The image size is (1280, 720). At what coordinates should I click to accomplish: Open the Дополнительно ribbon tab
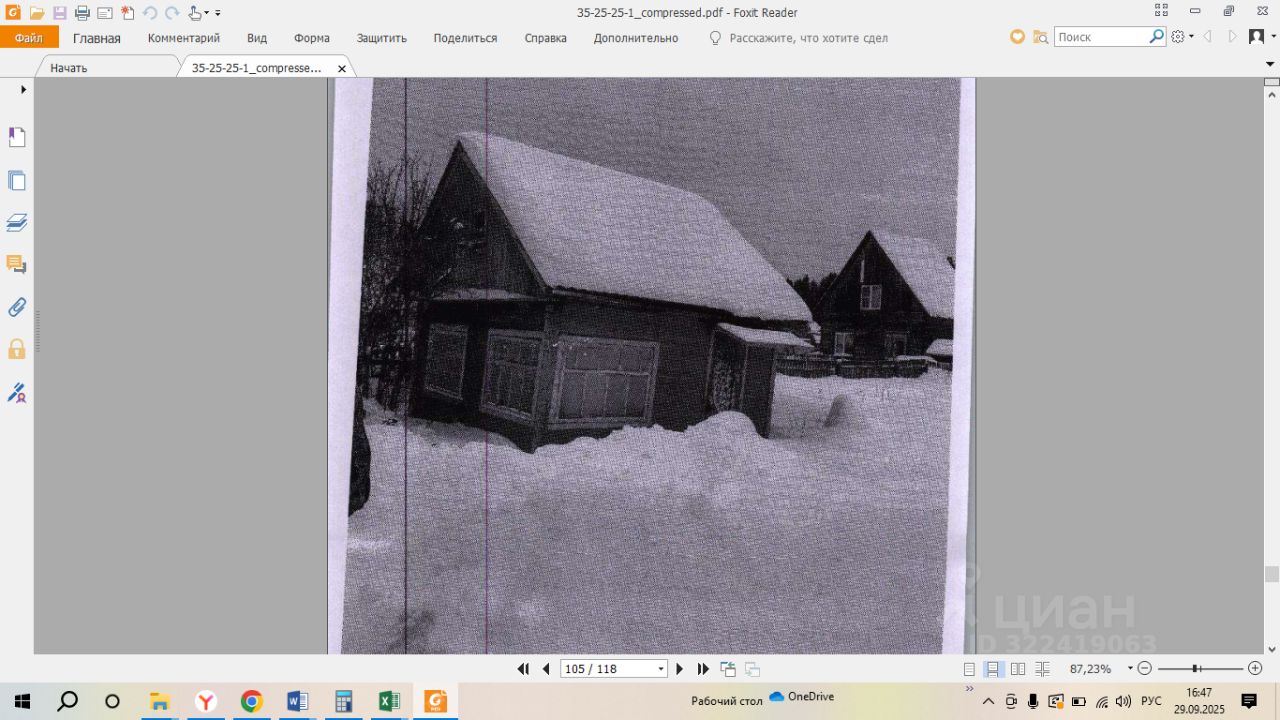(x=636, y=38)
